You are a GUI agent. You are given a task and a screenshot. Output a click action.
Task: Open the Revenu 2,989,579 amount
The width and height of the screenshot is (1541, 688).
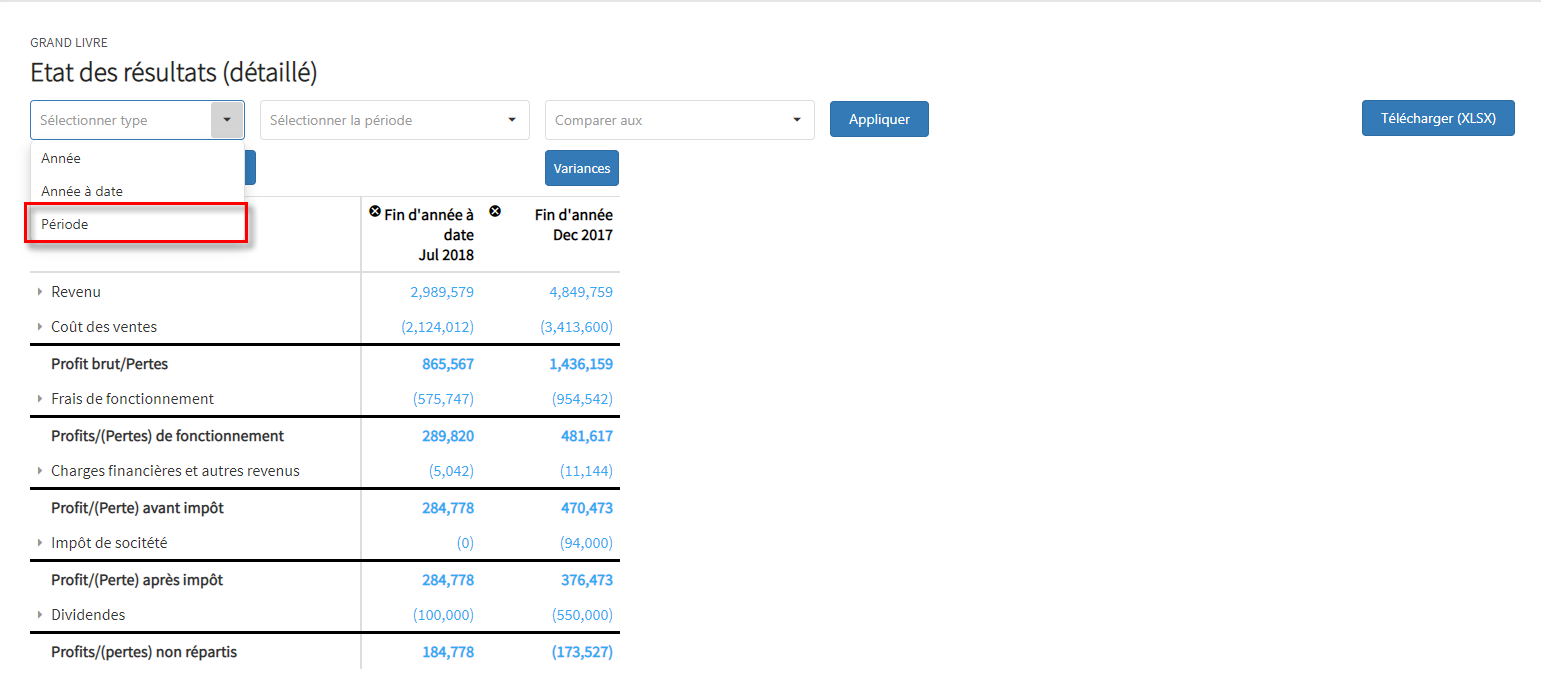click(442, 292)
